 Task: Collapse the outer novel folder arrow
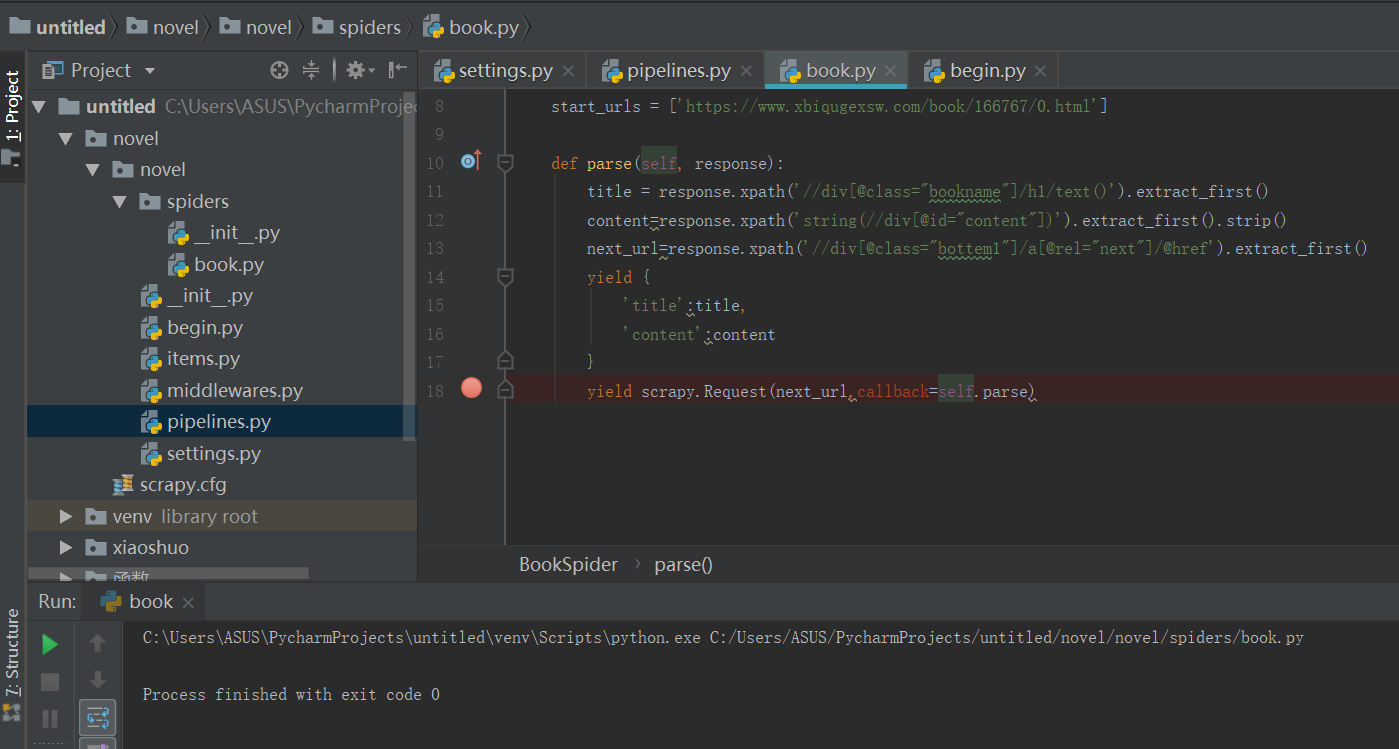pos(66,138)
